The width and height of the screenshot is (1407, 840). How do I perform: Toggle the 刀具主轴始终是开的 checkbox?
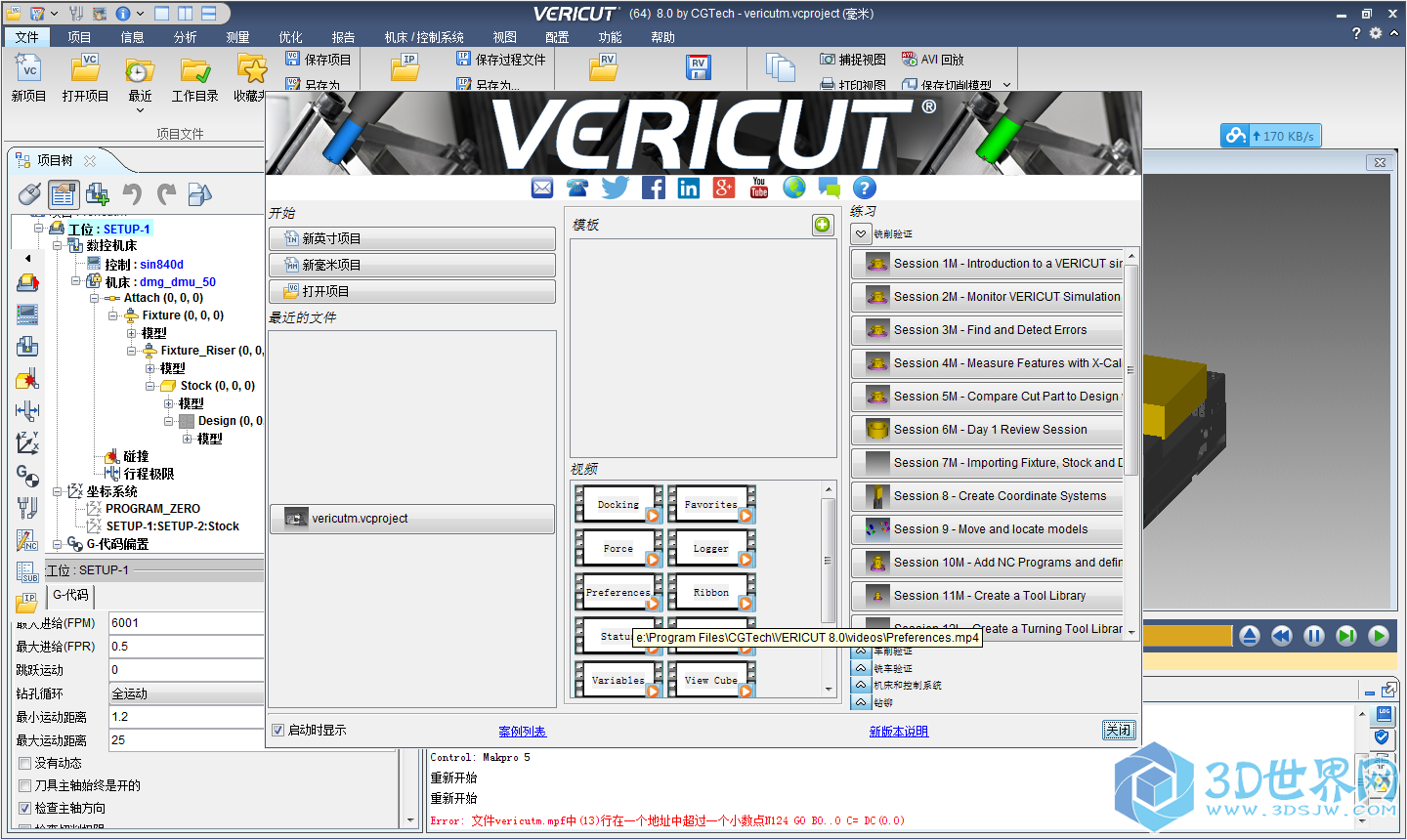tap(25, 785)
